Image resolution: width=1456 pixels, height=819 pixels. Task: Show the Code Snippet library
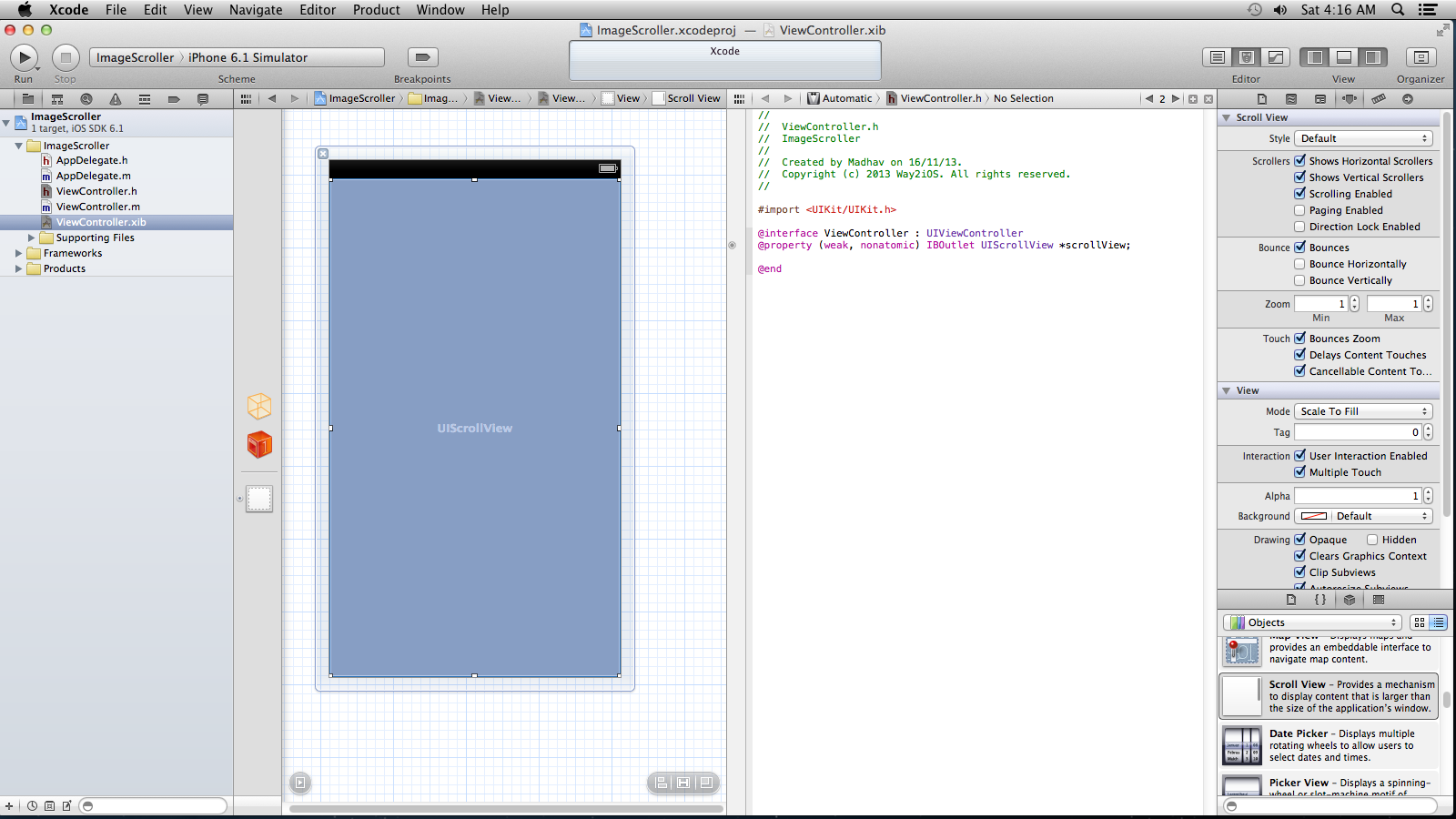click(x=1320, y=600)
